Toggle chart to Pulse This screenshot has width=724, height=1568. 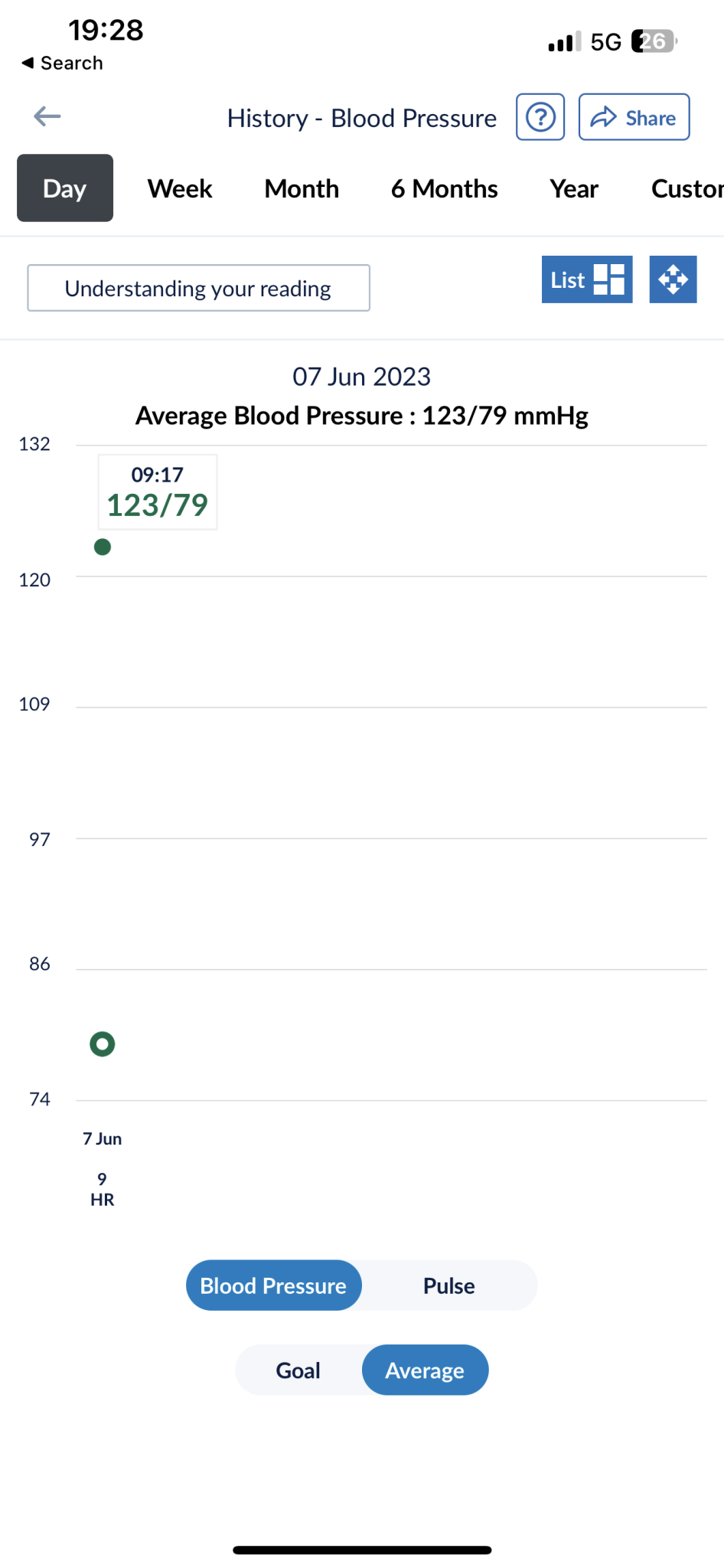(449, 1285)
